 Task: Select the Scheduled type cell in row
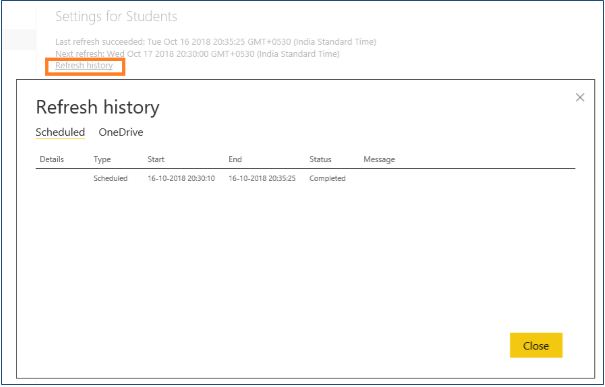[x=110, y=179]
